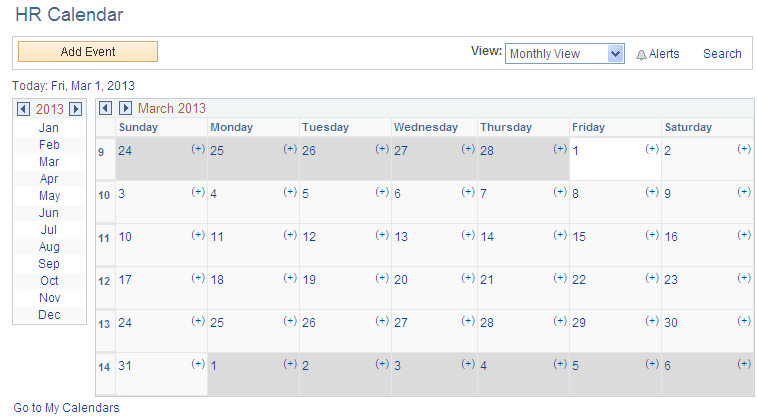Add event with (+) on Monday March 11
Screen dimensions: 757x417
[x=290, y=235]
